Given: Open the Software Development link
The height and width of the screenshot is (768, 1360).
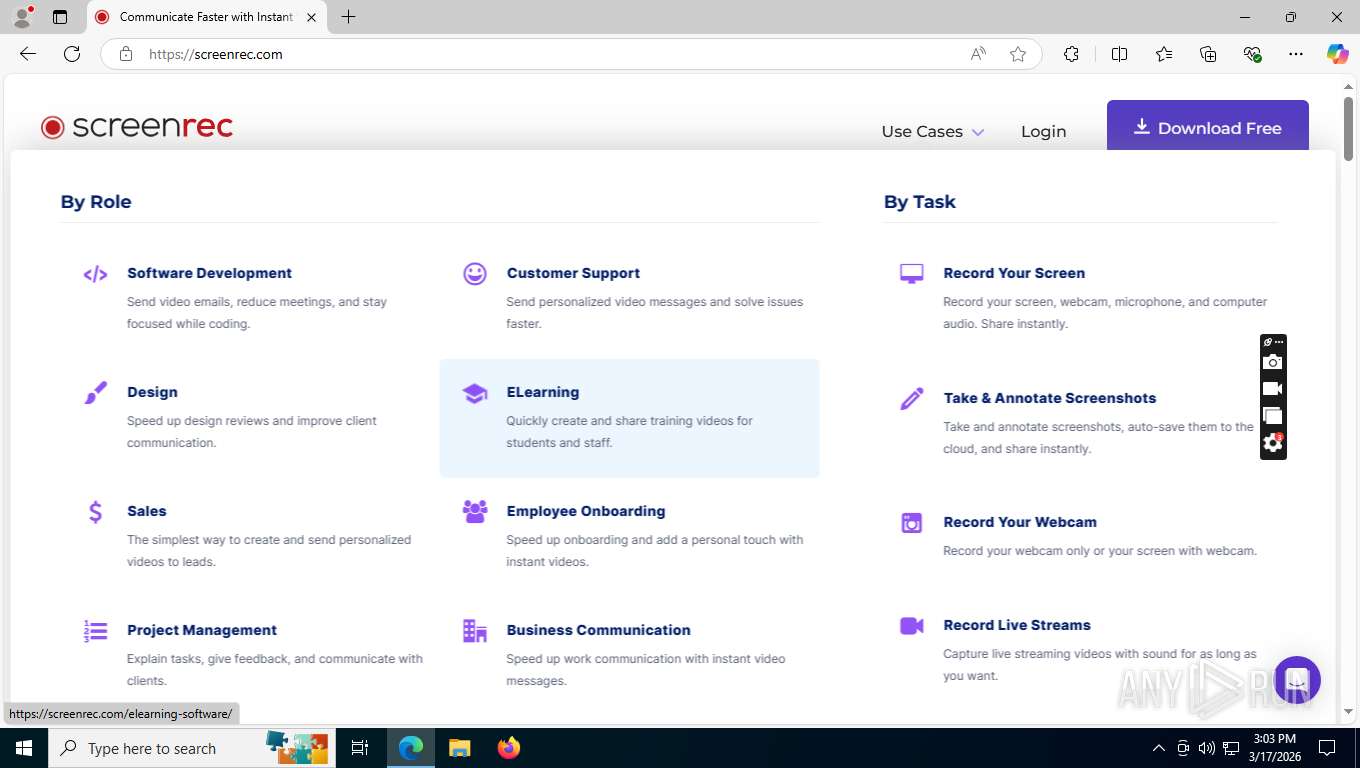Looking at the screenshot, I should pos(209,273).
